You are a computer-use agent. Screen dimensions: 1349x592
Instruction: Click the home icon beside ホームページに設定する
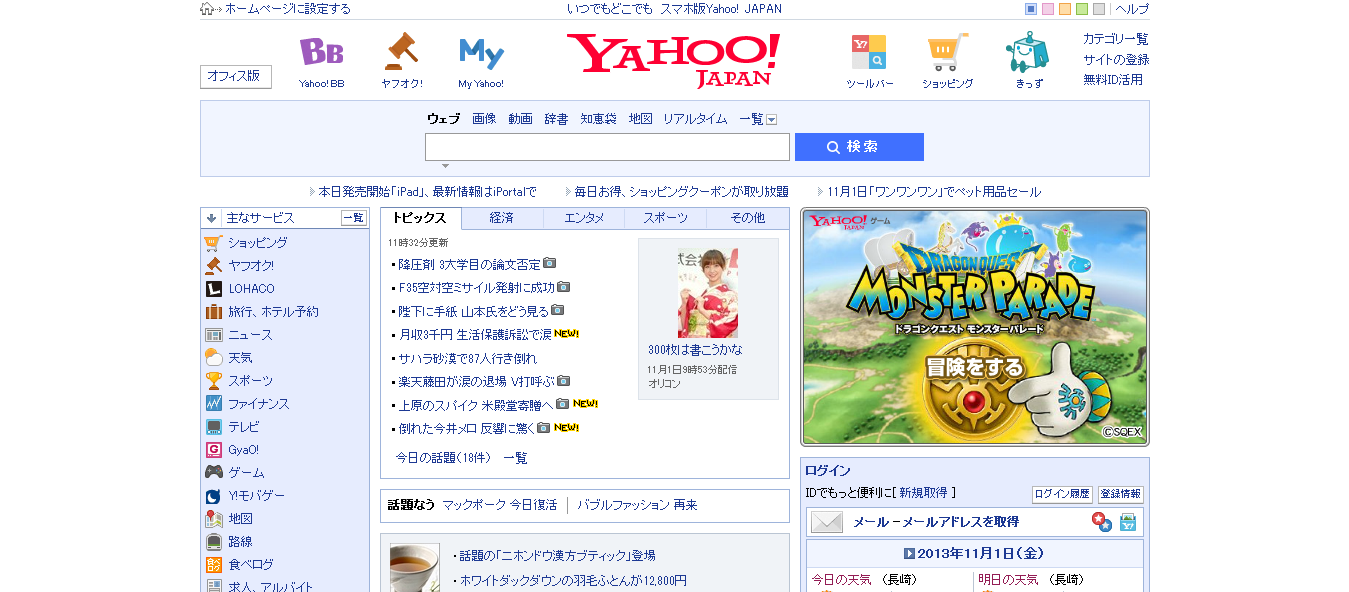207,9
